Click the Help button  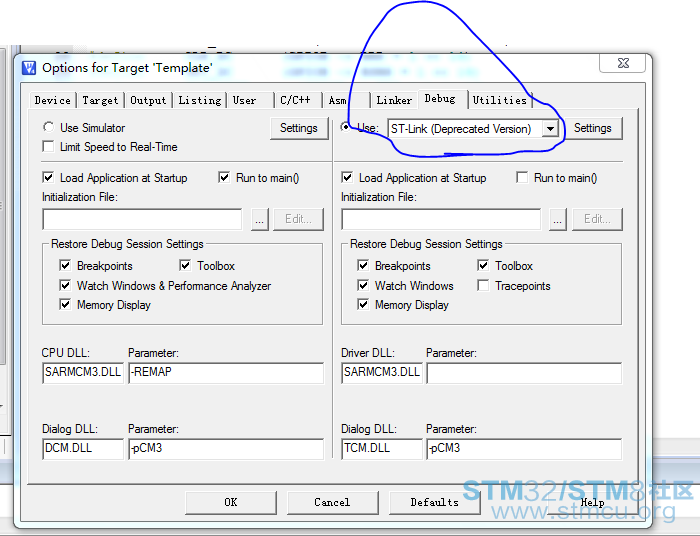point(592,503)
